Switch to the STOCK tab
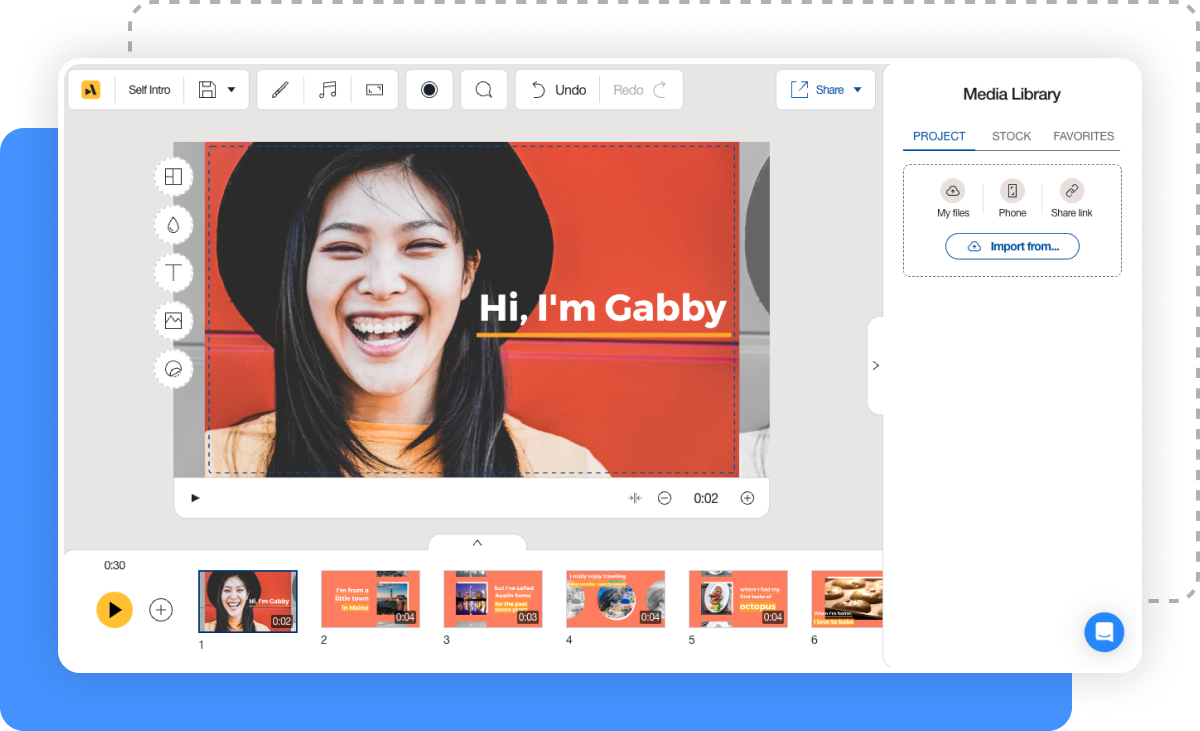 pos(1011,136)
